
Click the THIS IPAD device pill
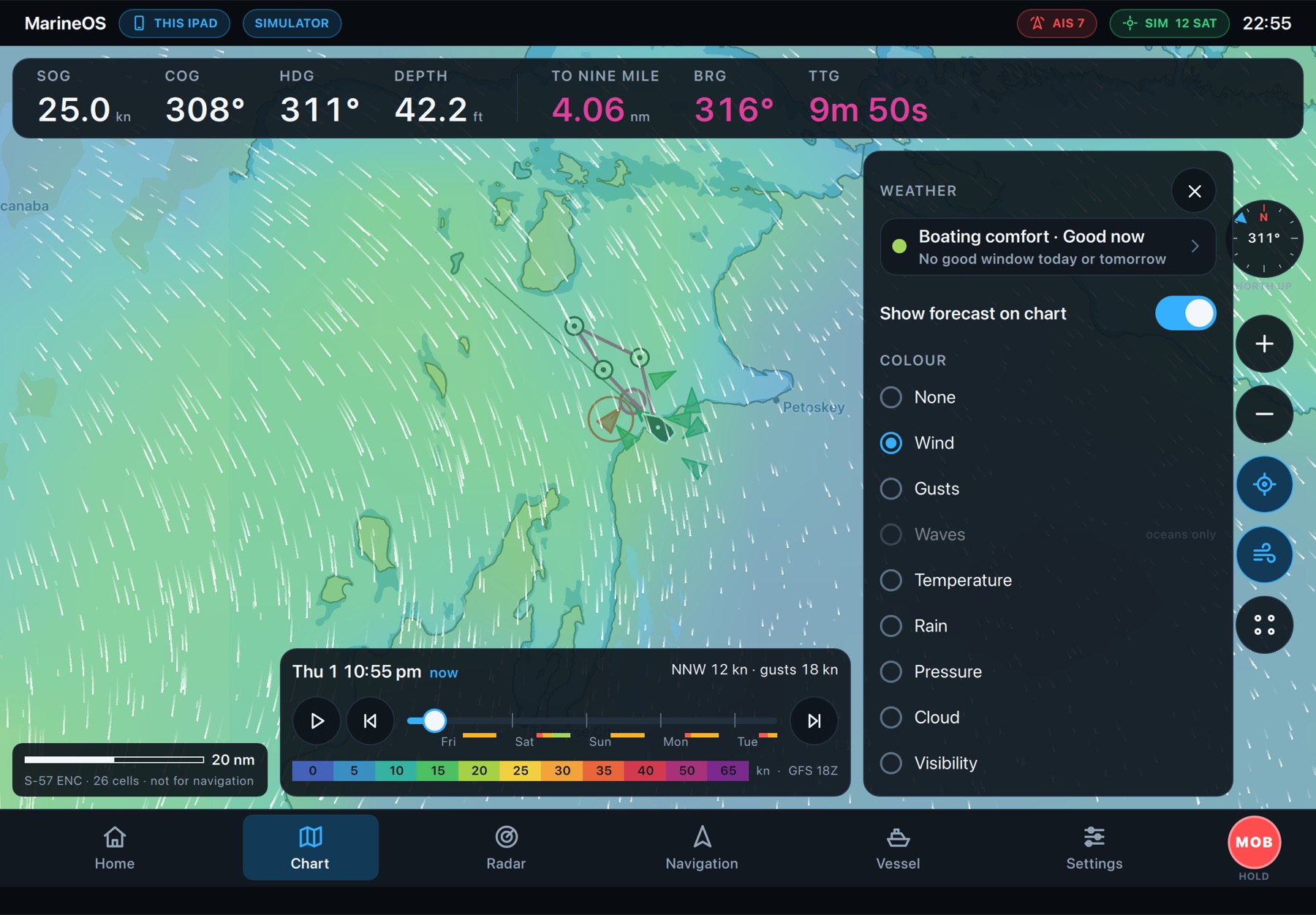coord(175,23)
